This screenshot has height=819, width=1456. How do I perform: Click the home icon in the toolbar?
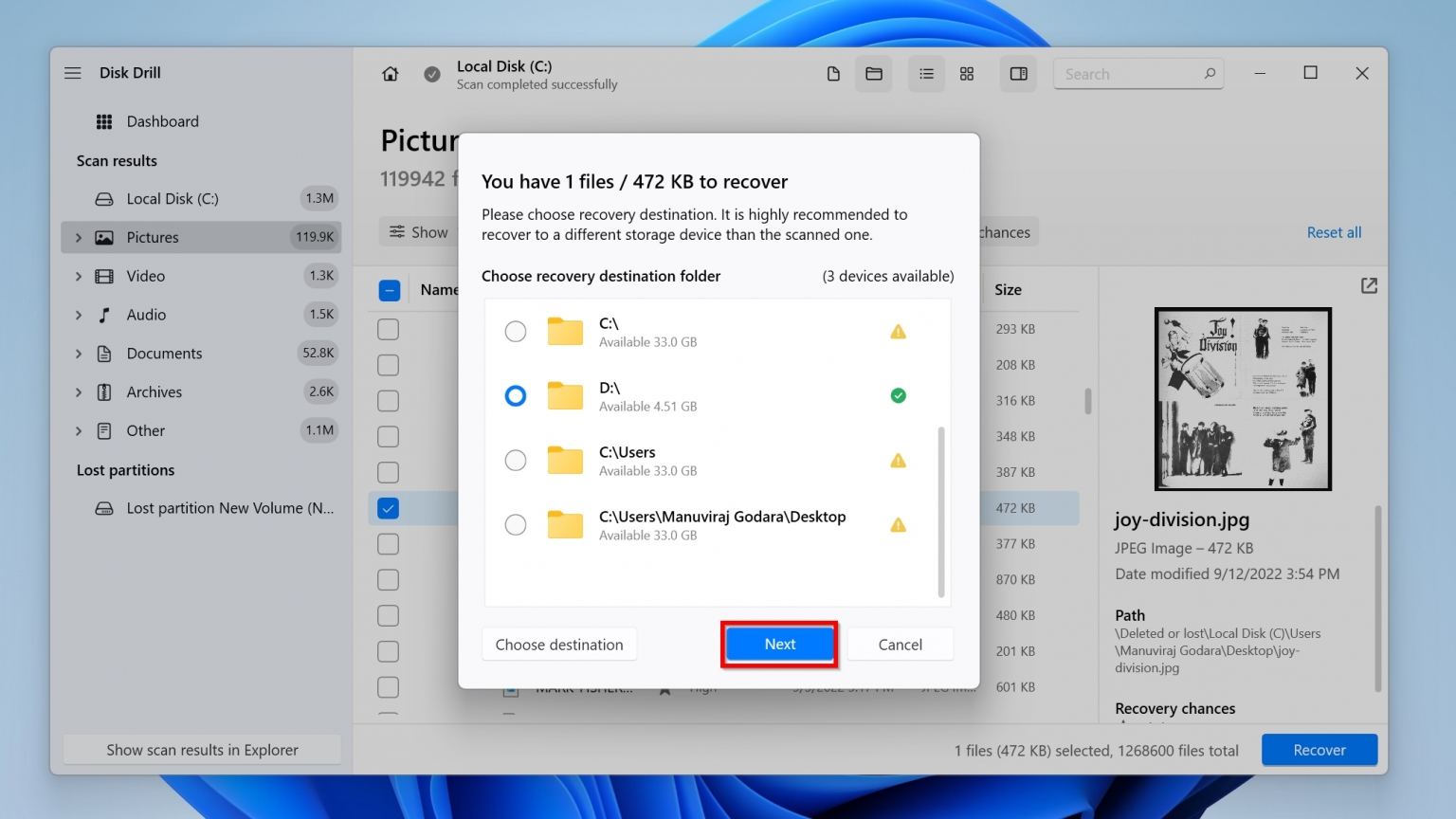(x=390, y=73)
